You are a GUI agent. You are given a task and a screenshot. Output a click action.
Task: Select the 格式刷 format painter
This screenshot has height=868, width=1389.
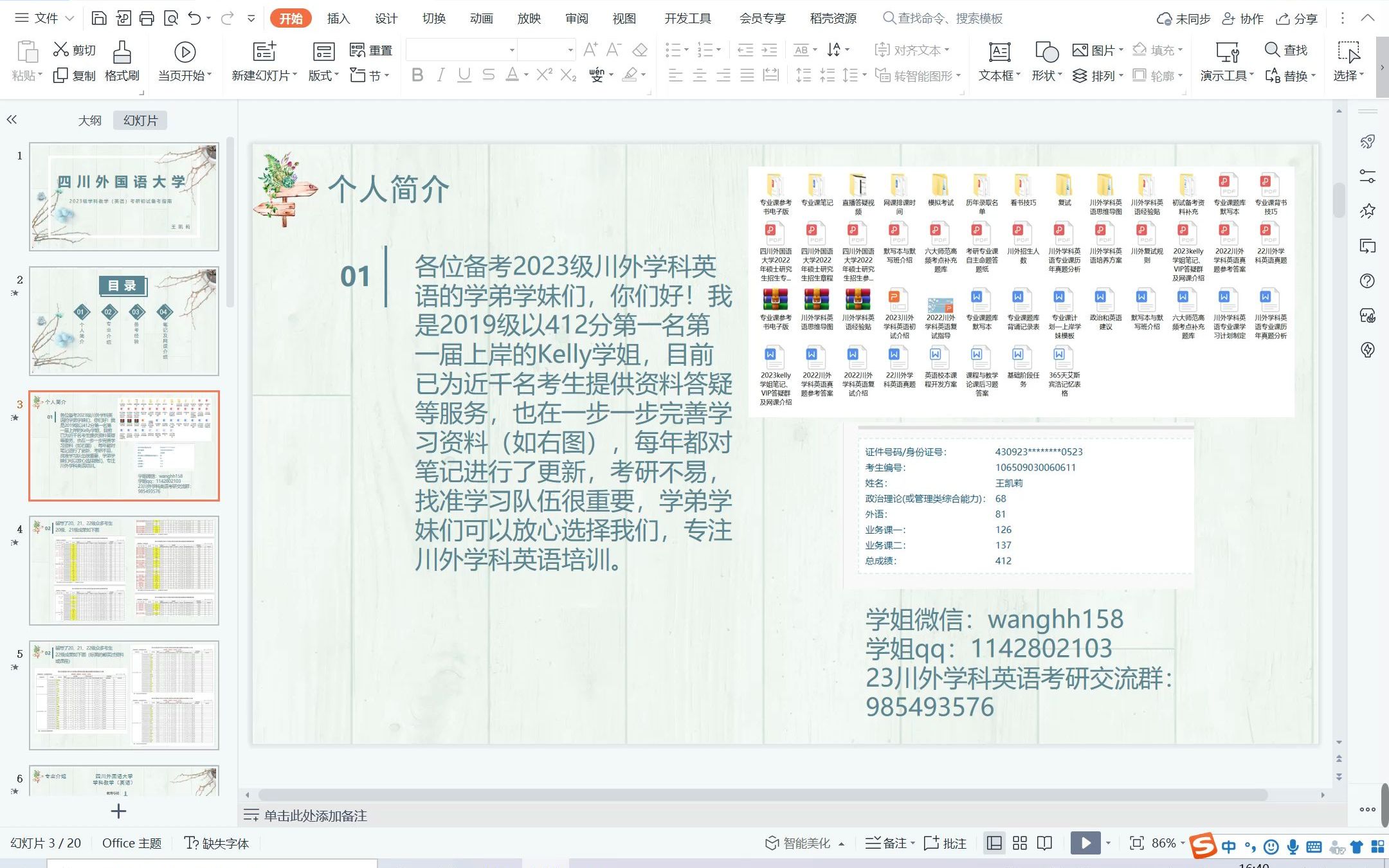click(122, 62)
